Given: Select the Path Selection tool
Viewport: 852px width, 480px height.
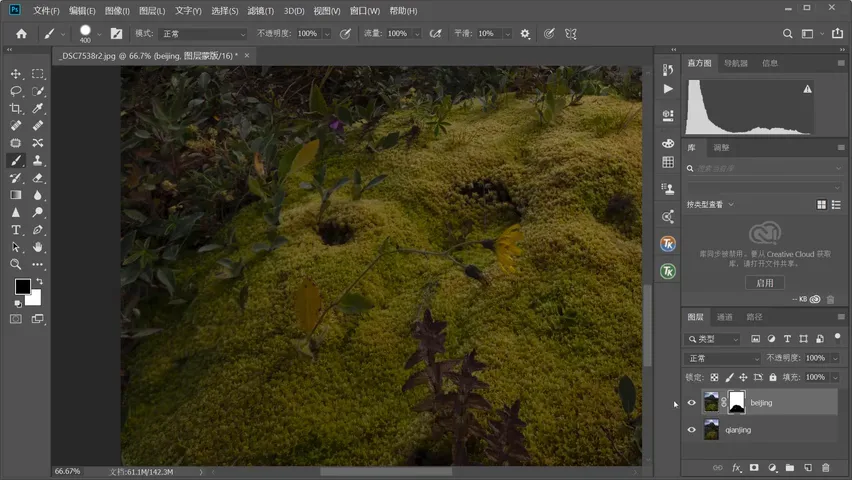Looking at the screenshot, I should [x=16, y=247].
